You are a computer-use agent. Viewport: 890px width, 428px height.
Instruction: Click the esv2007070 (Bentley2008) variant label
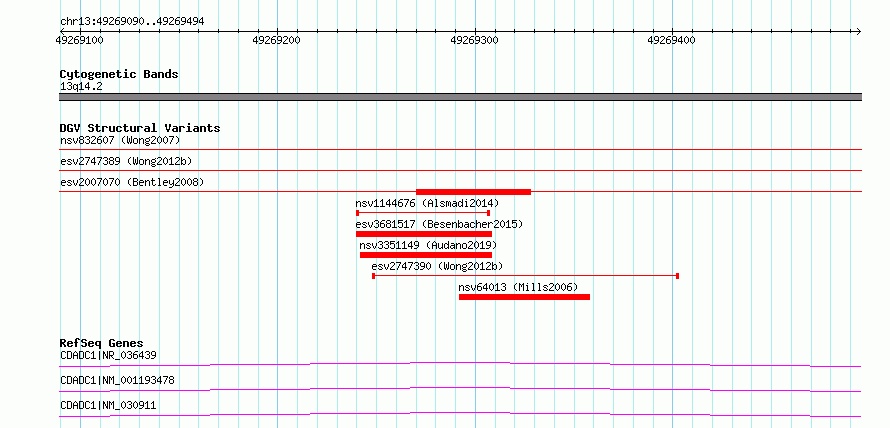[132, 182]
